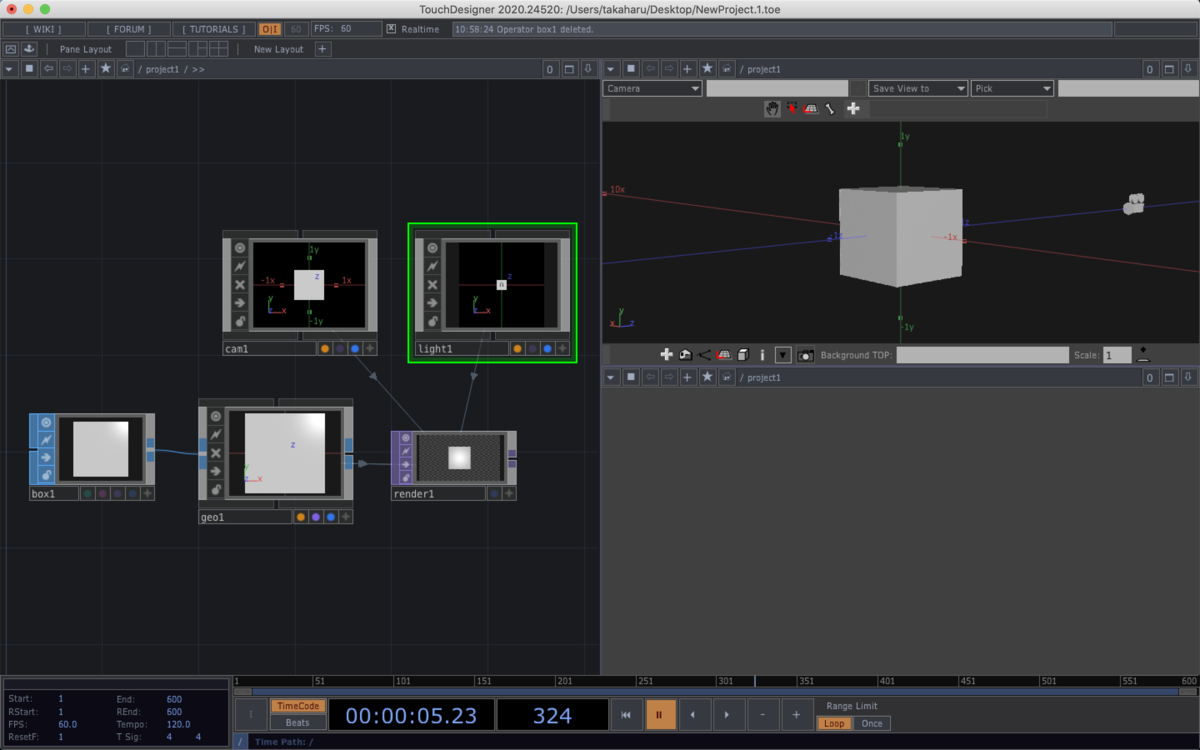
Task: Select the box1 node thumbnail
Action: pyautogui.click(x=101, y=449)
